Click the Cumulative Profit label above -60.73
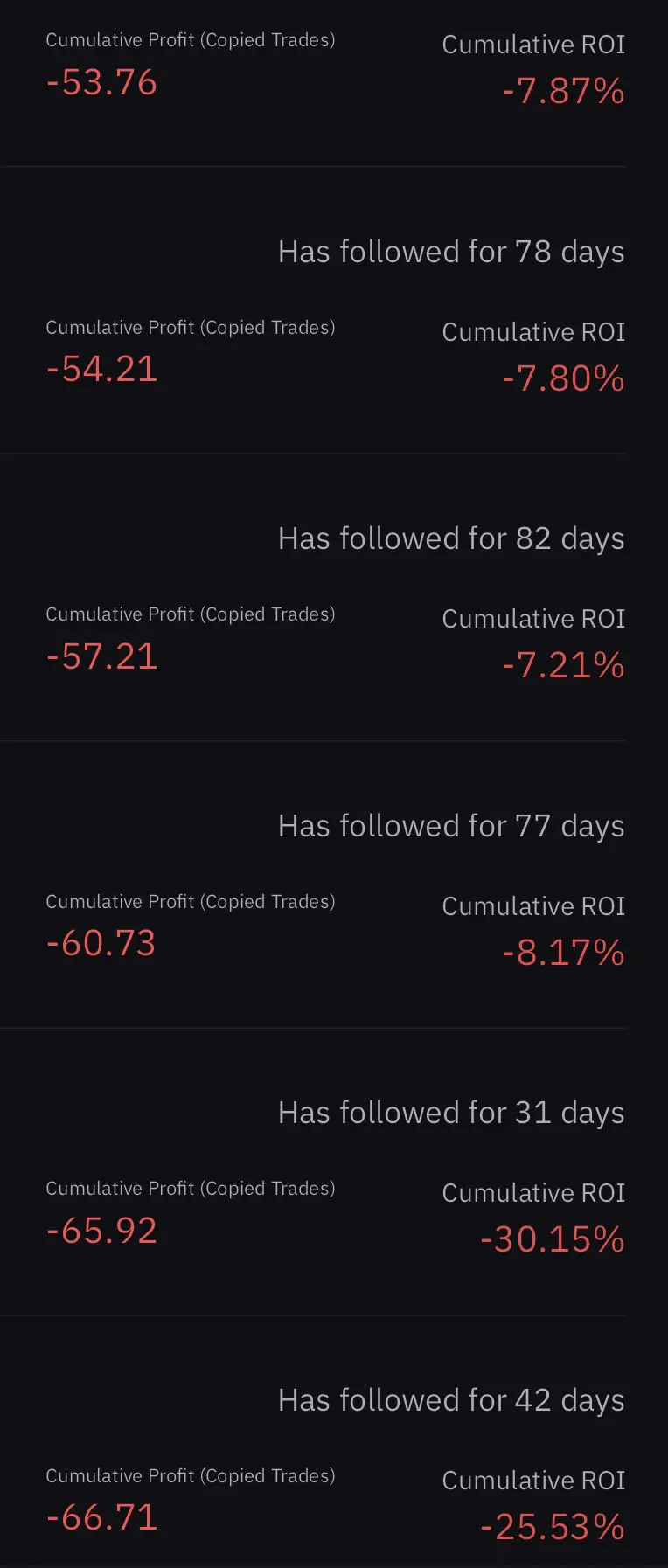The height and width of the screenshot is (1568, 668). (190, 902)
